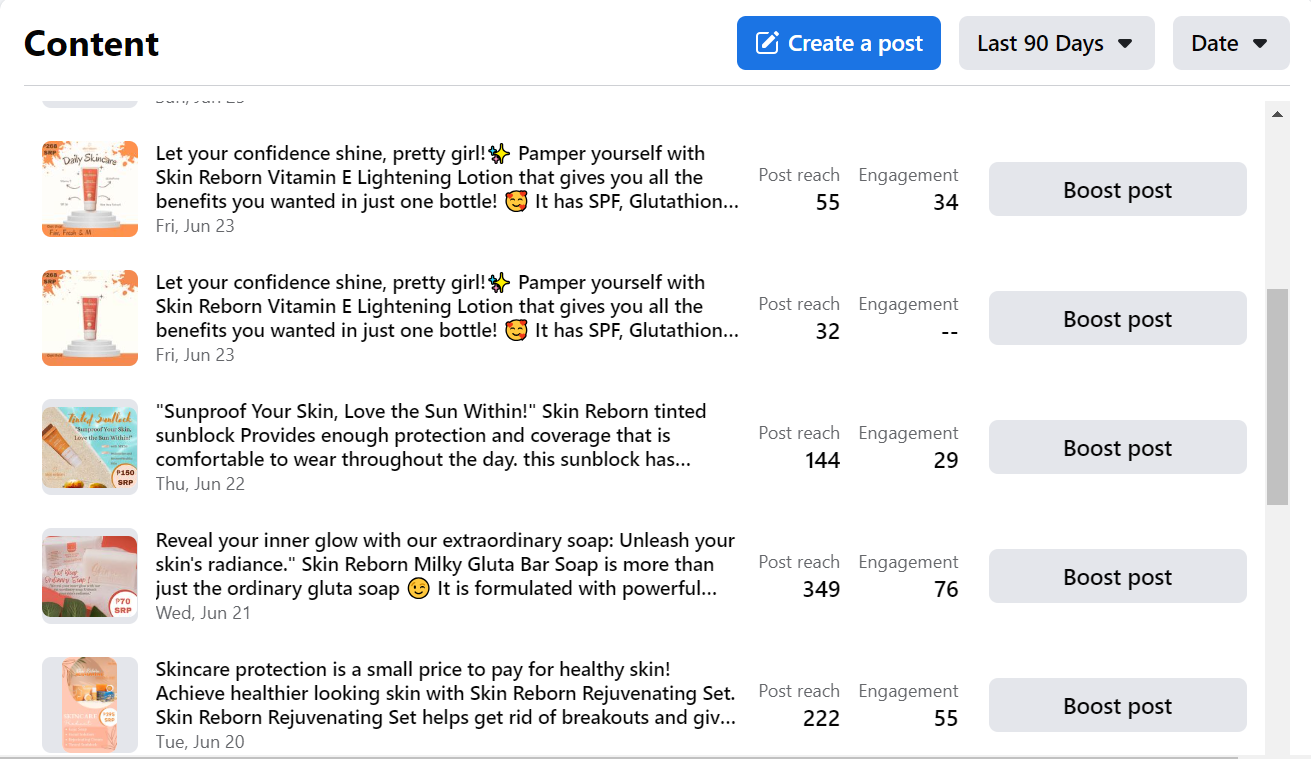This screenshot has height=759, width=1311.
Task: Expand the Date sort dropdown
Action: coord(1230,43)
